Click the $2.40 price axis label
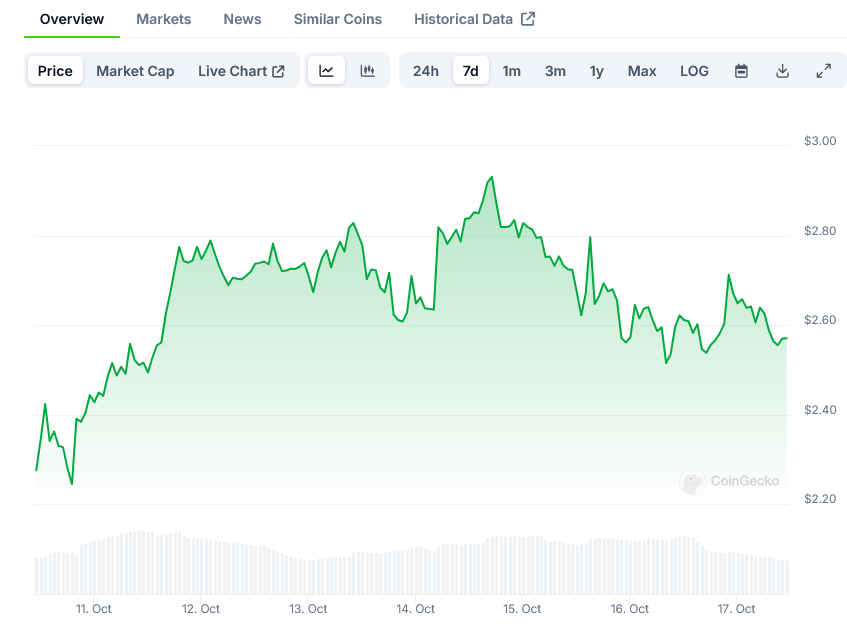The height and width of the screenshot is (640, 847). [820, 410]
